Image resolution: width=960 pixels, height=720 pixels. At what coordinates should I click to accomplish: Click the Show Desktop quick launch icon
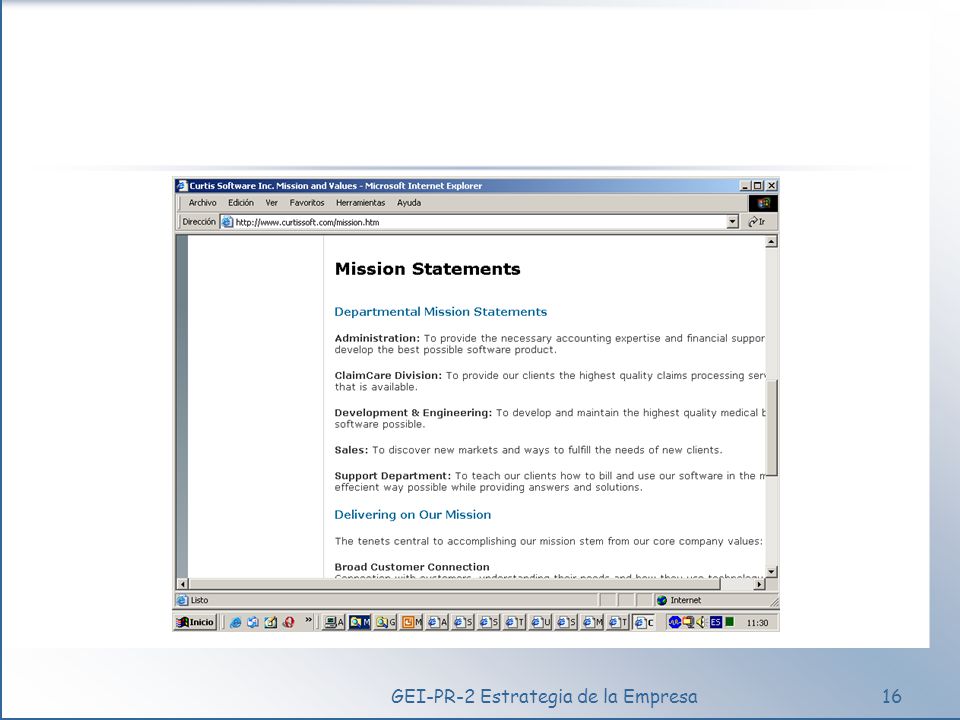(x=271, y=622)
